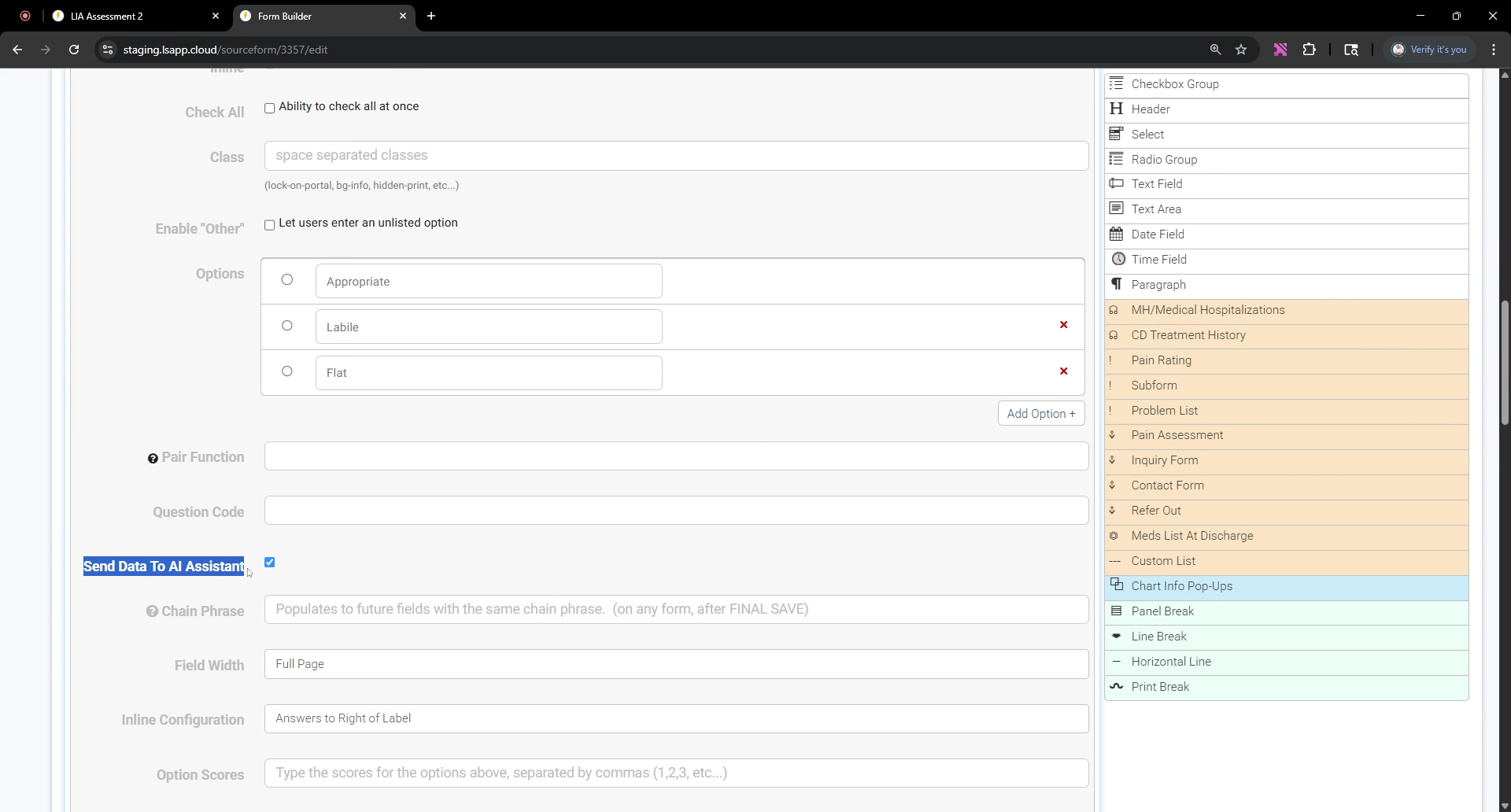Switch to the LIA Assessment 2 tab
The width and height of the screenshot is (1511, 812).
[134, 16]
